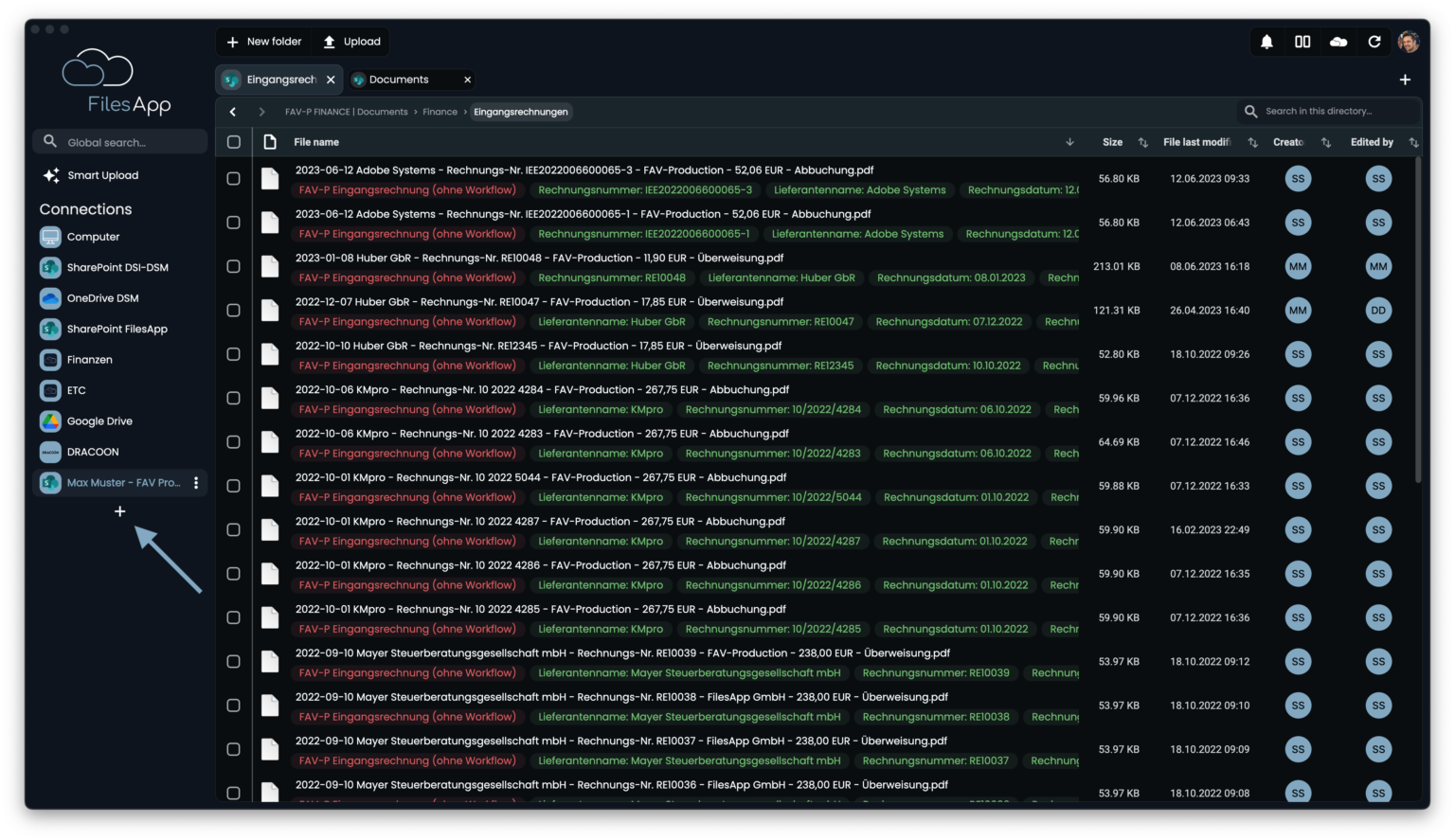Add a new connection with plus
1455x840 pixels.
click(119, 511)
